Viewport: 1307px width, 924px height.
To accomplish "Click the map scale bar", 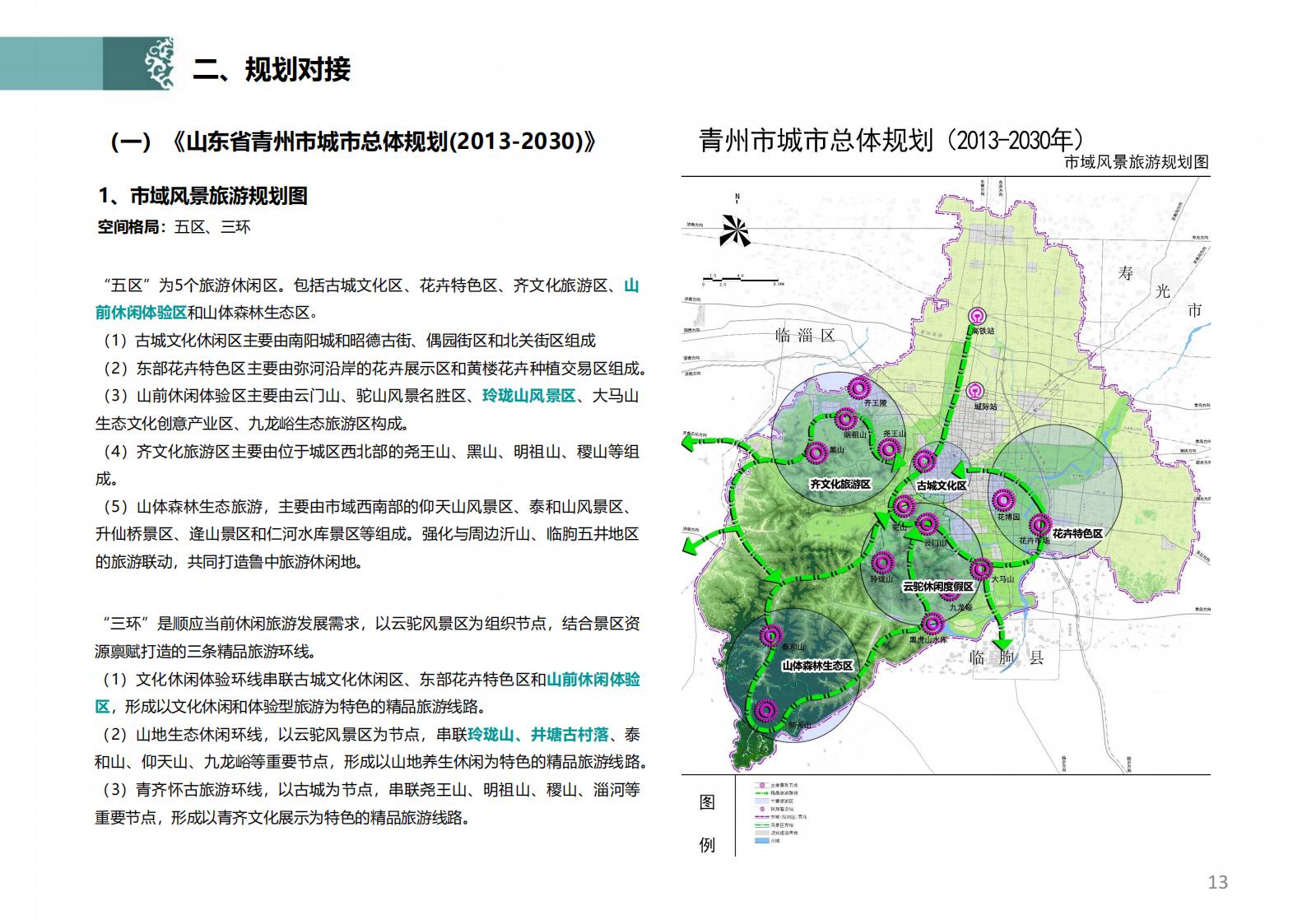I will point(745,279).
